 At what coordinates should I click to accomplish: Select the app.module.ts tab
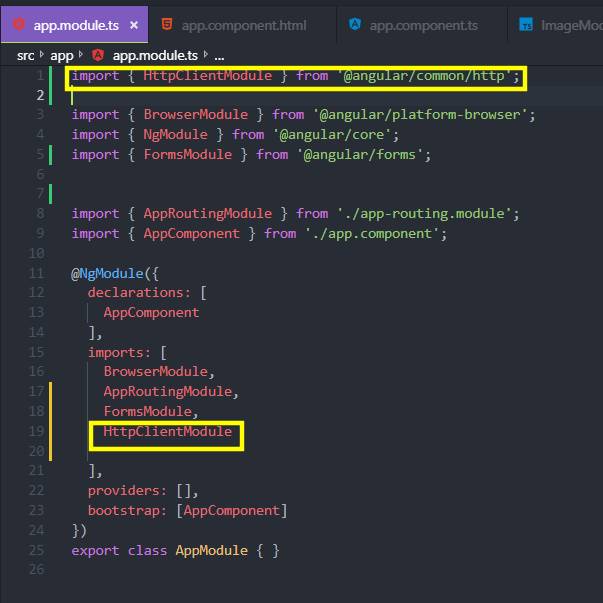point(74,25)
